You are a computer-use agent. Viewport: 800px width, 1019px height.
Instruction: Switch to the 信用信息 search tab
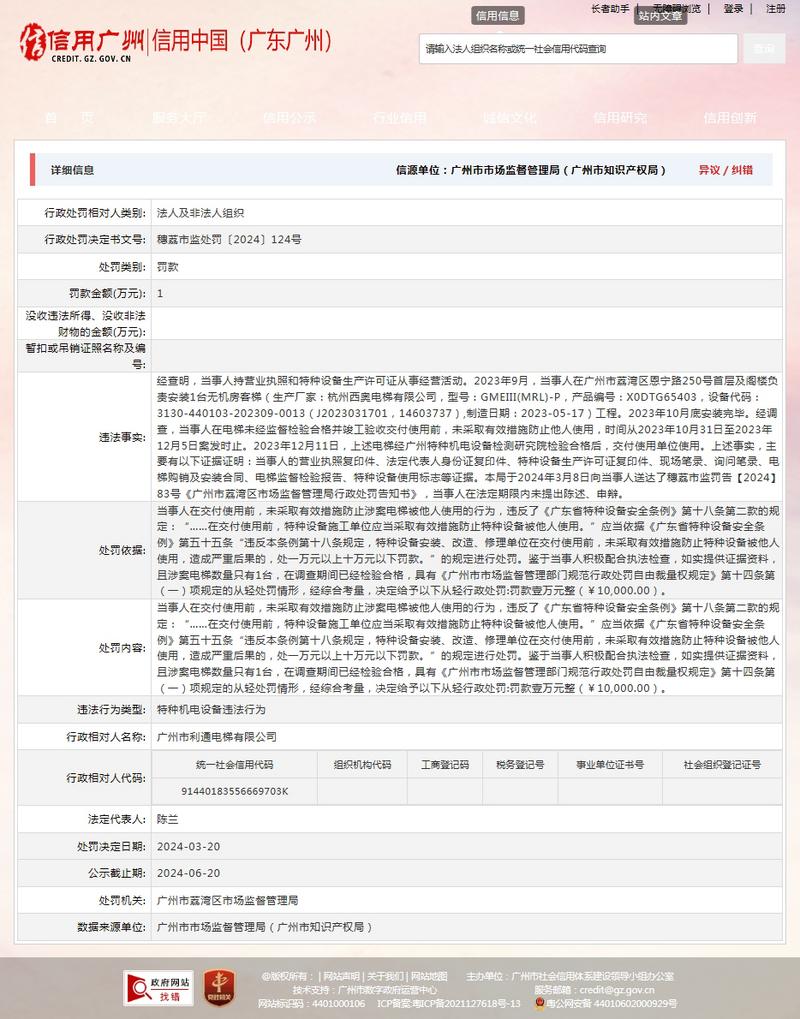click(x=498, y=16)
